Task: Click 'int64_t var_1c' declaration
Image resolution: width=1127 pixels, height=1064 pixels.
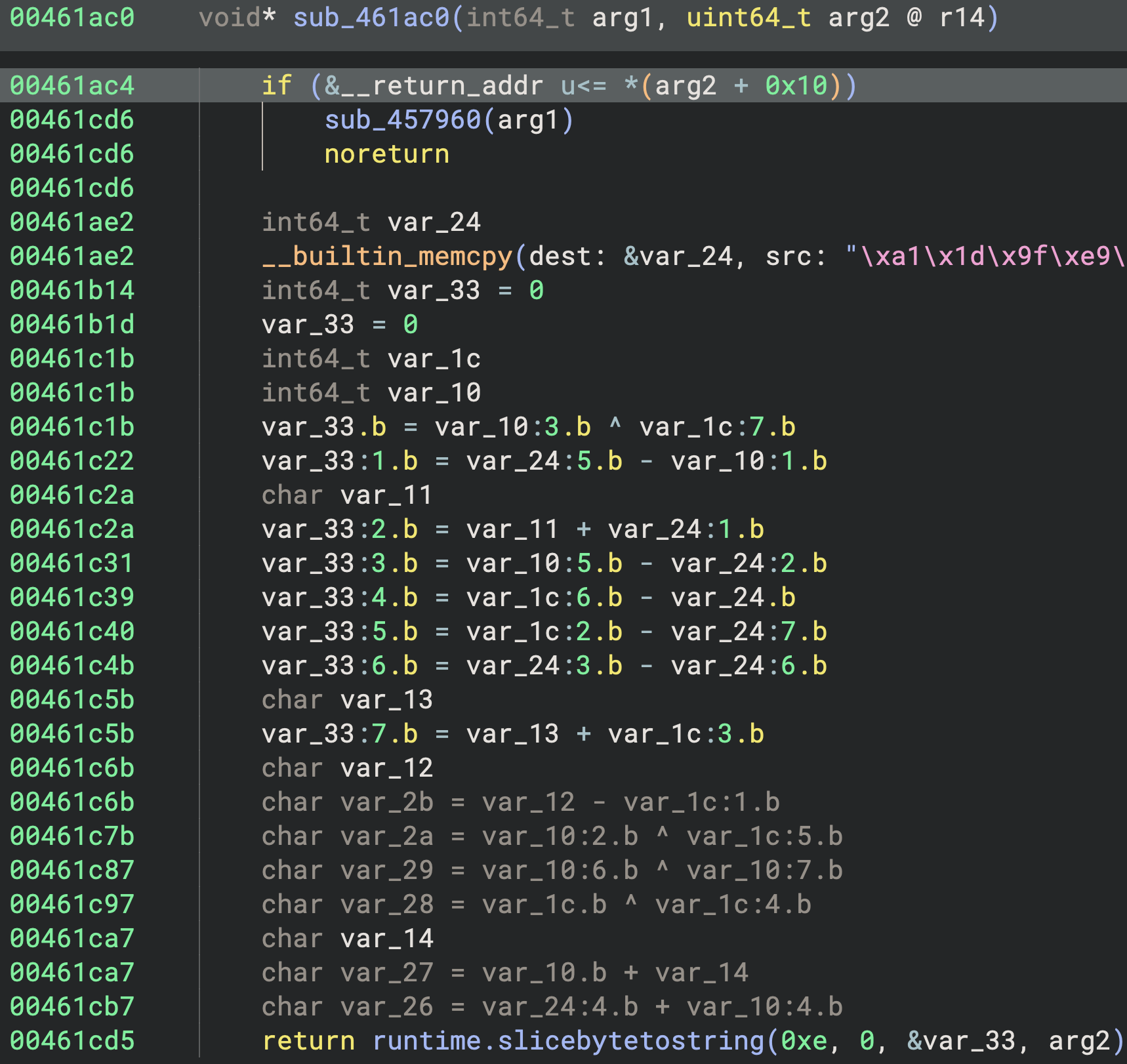Action: pos(371,359)
